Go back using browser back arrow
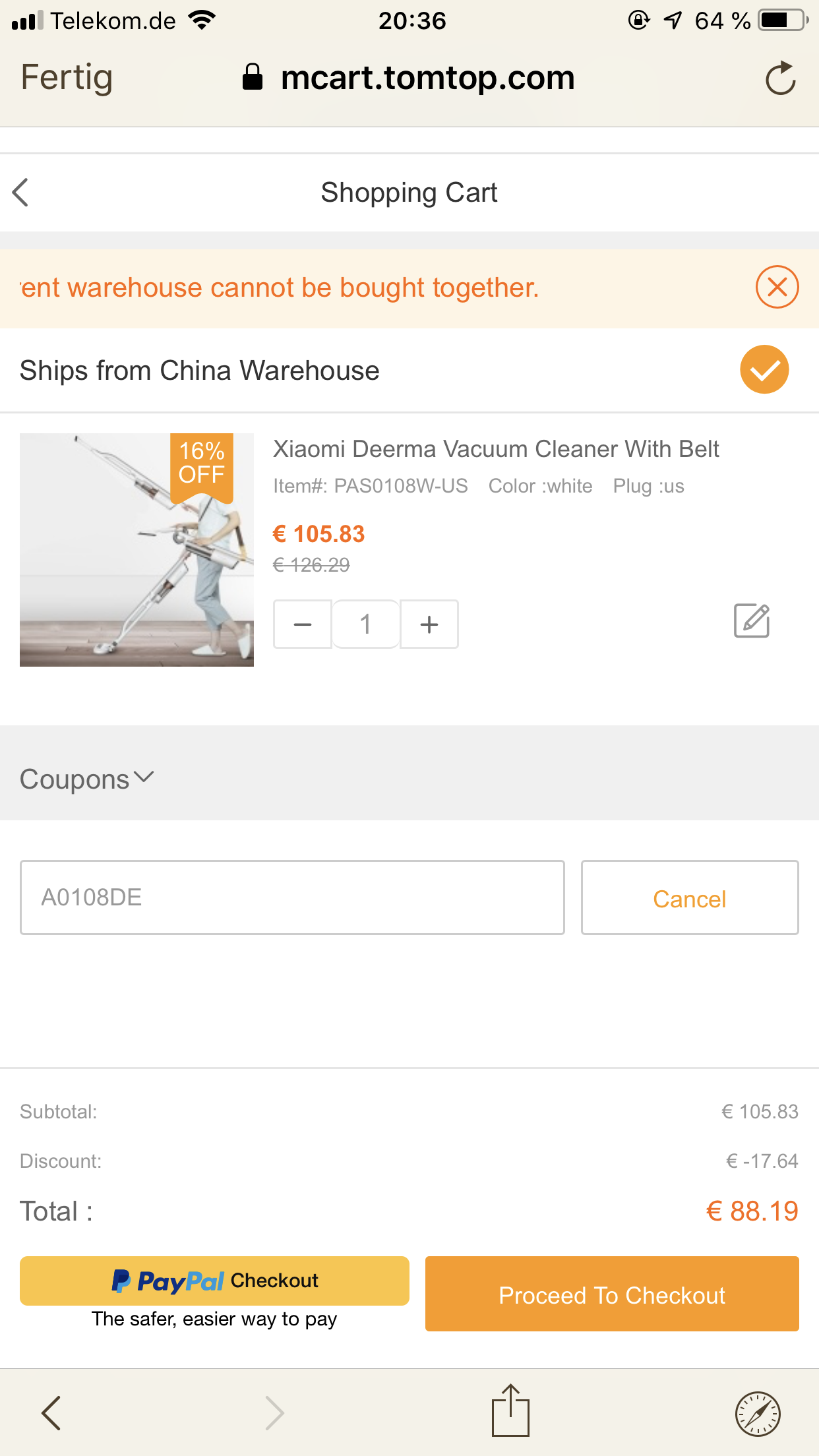Image resolution: width=819 pixels, height=1456 pixels. coord(51,1412)
